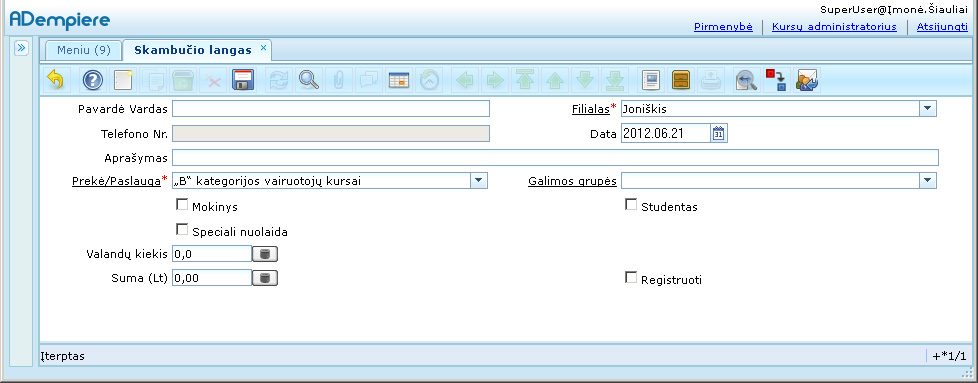Check the Studentas checkbox
The height and width of the screenshot is (383, 978).
[x=631, y=205]
